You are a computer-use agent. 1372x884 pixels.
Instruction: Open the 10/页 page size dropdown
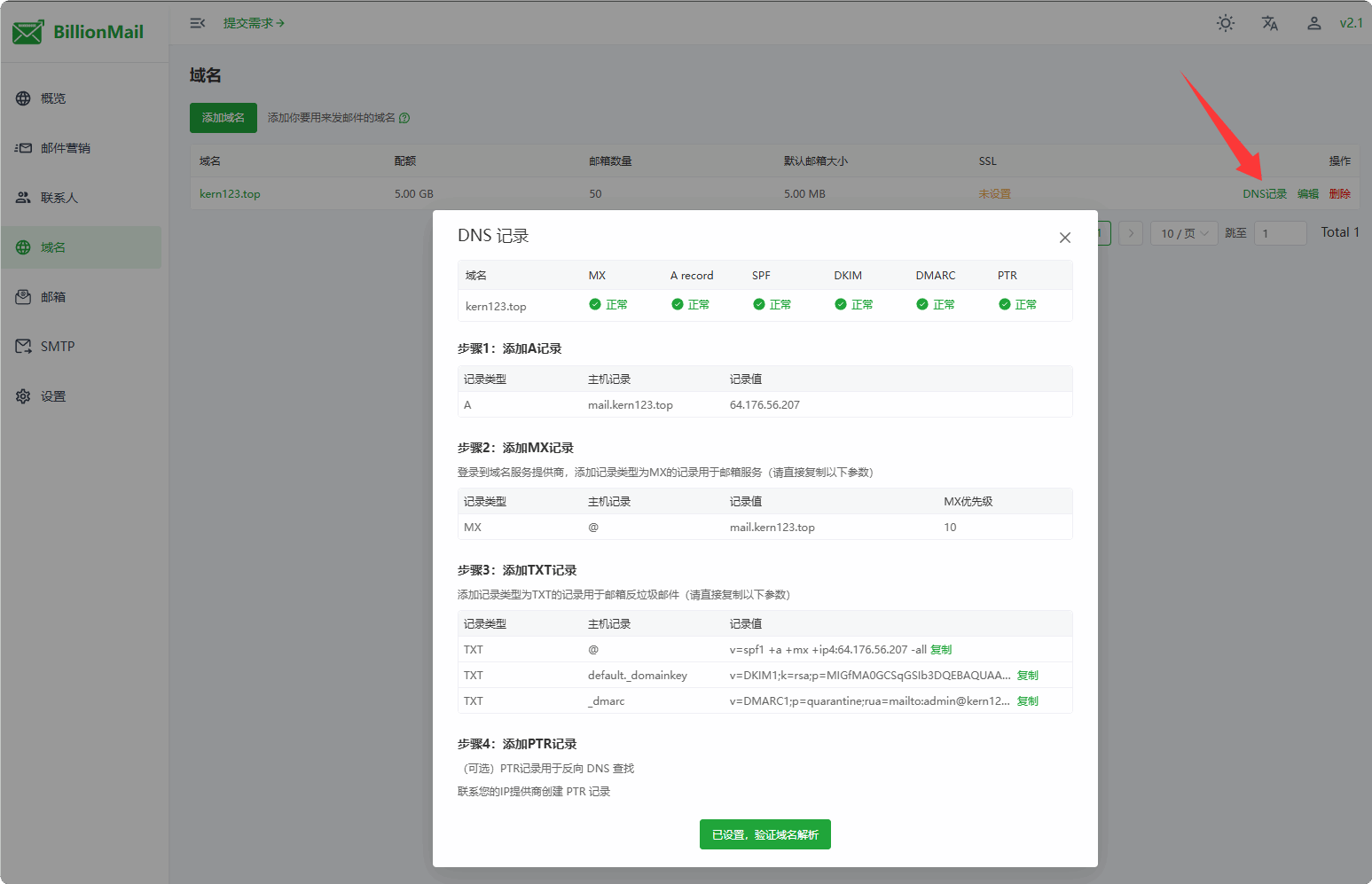coord(1183,232)
